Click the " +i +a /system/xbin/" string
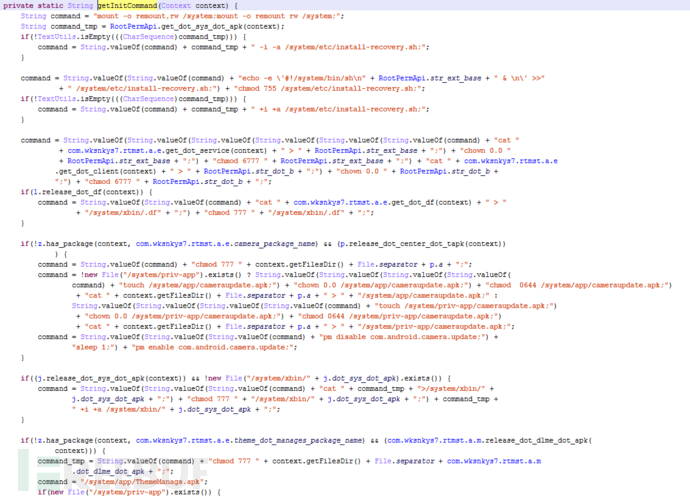The width and height of the screenshot is (690, 498). click(x=119, y=409)
